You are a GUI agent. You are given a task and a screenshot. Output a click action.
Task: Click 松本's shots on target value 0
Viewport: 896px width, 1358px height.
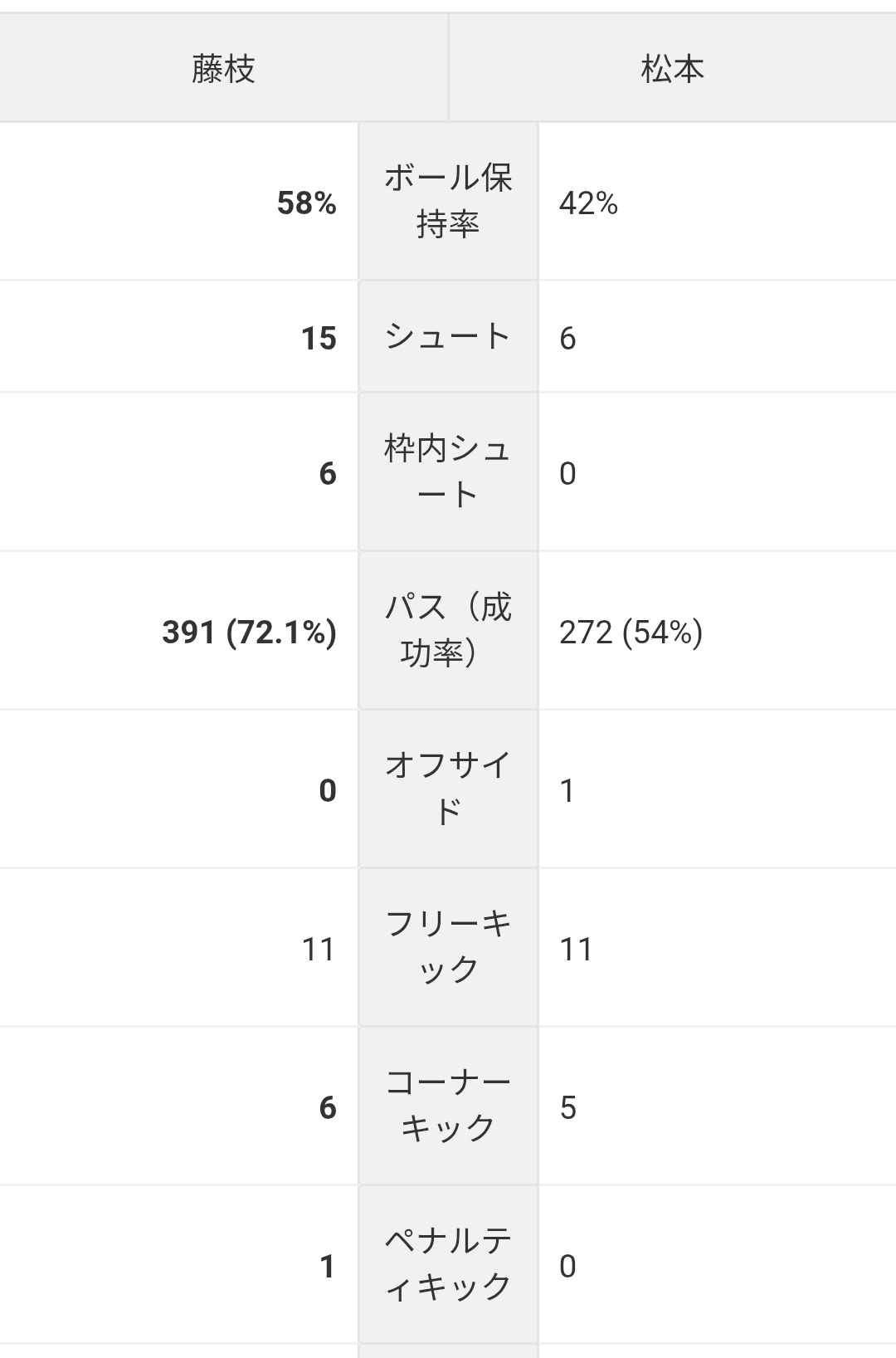point(567,474)
